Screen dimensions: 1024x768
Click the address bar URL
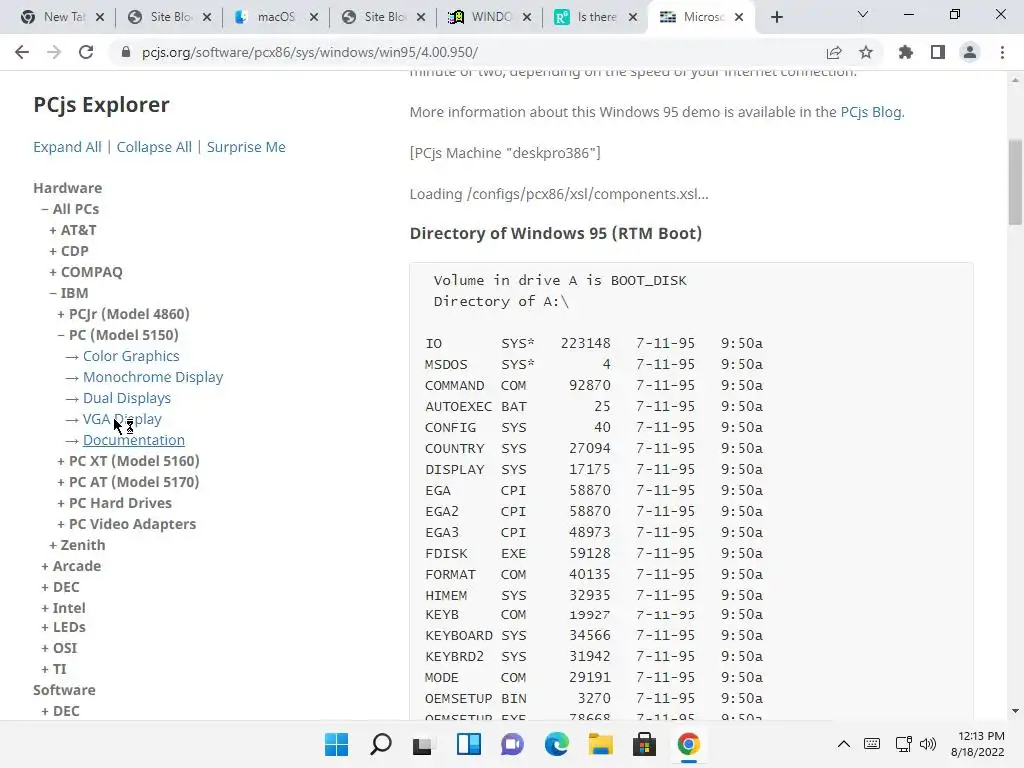pos(310,52)
